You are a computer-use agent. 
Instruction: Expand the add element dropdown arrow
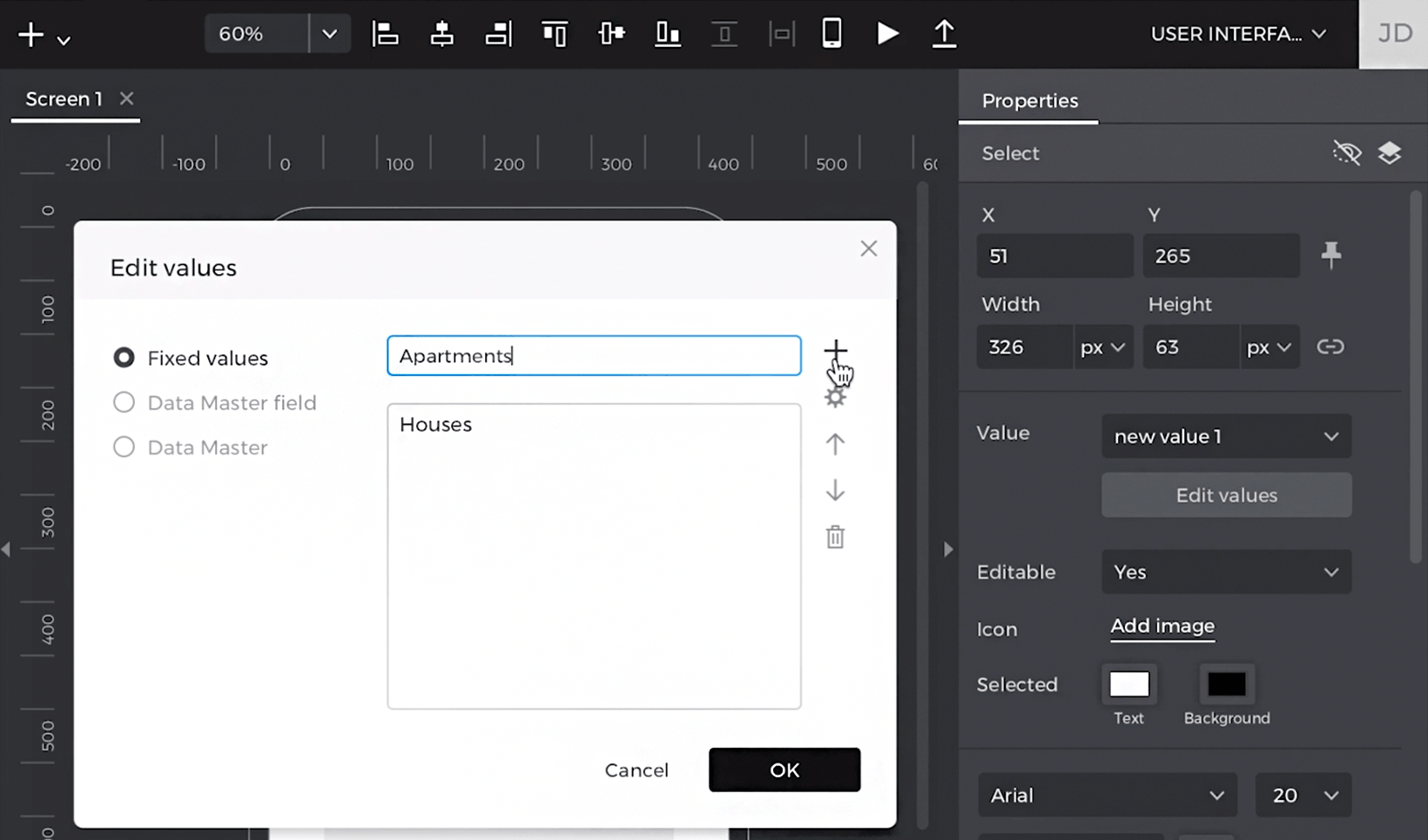pos(64,40)
